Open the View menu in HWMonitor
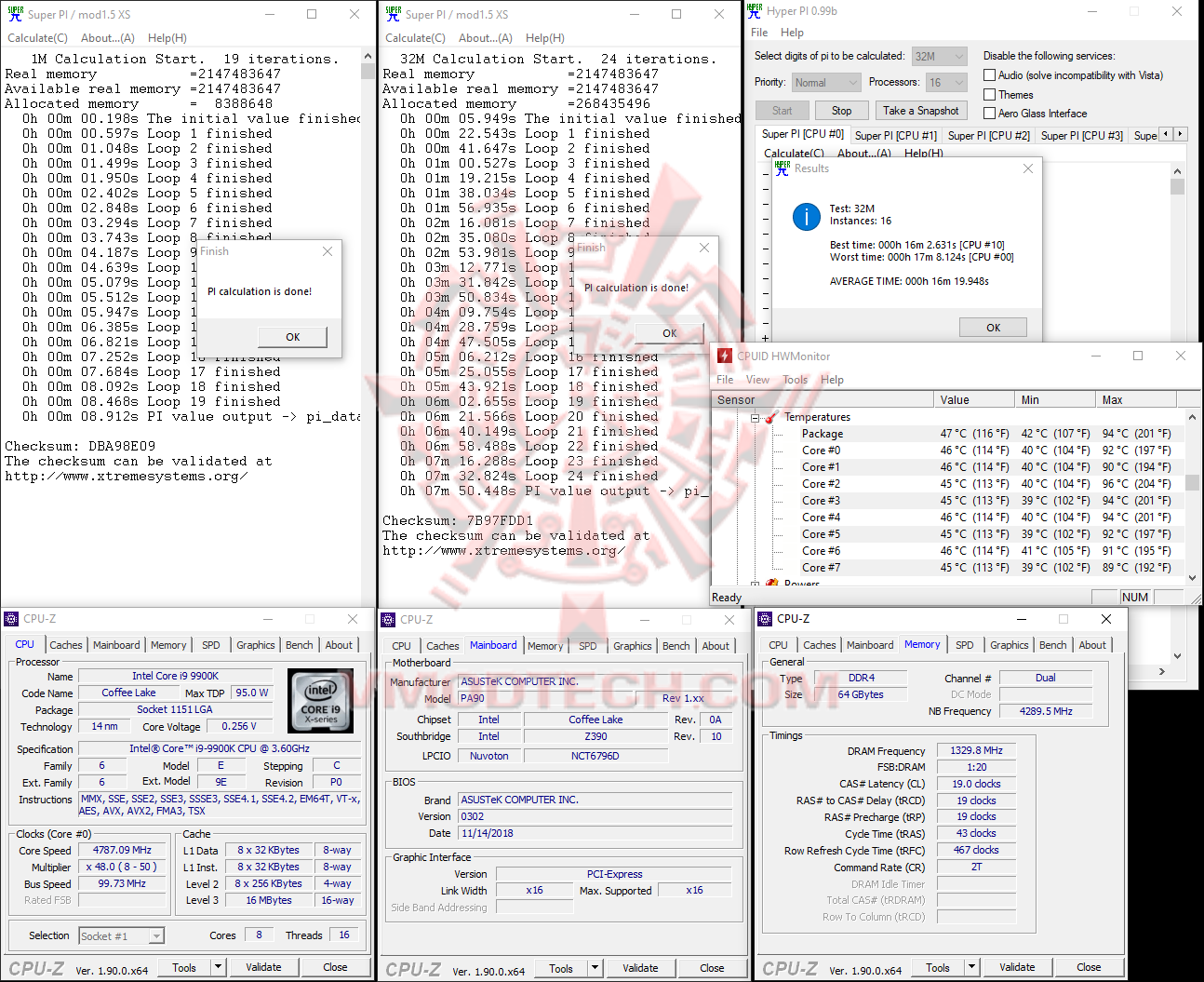Screen dimensions: 1204x982 [757, 380]
